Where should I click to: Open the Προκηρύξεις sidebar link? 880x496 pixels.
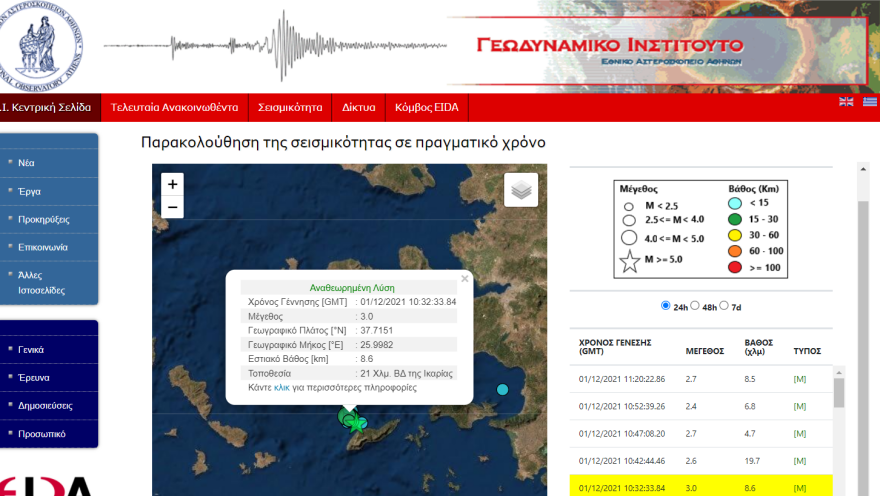pyautogui.click(x=44, y=219)
